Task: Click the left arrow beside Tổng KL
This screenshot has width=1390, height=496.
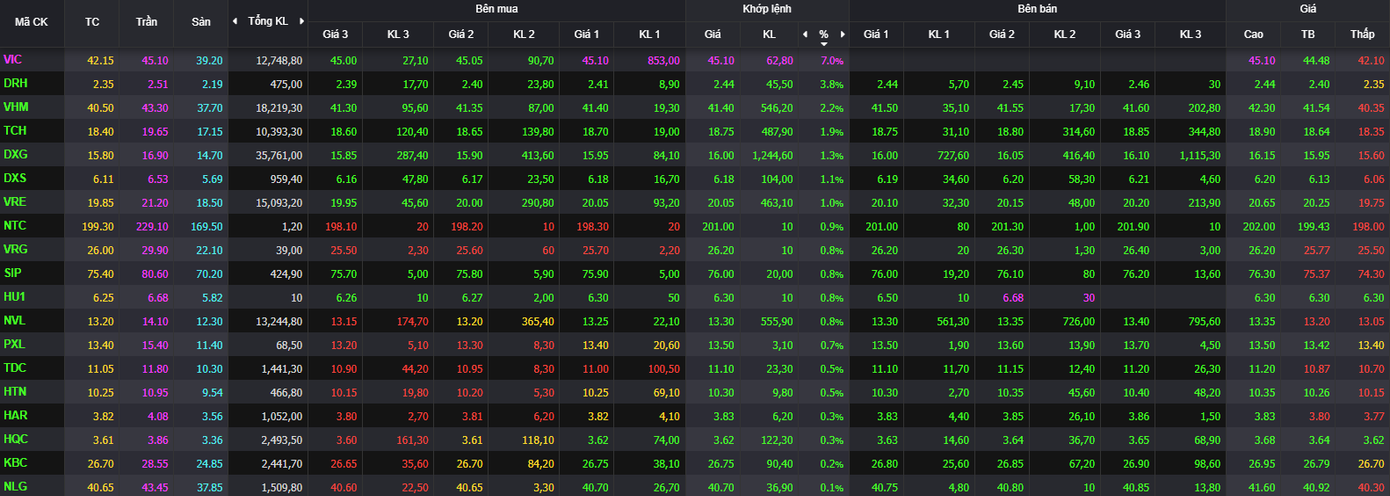Action: click(235, 21)
